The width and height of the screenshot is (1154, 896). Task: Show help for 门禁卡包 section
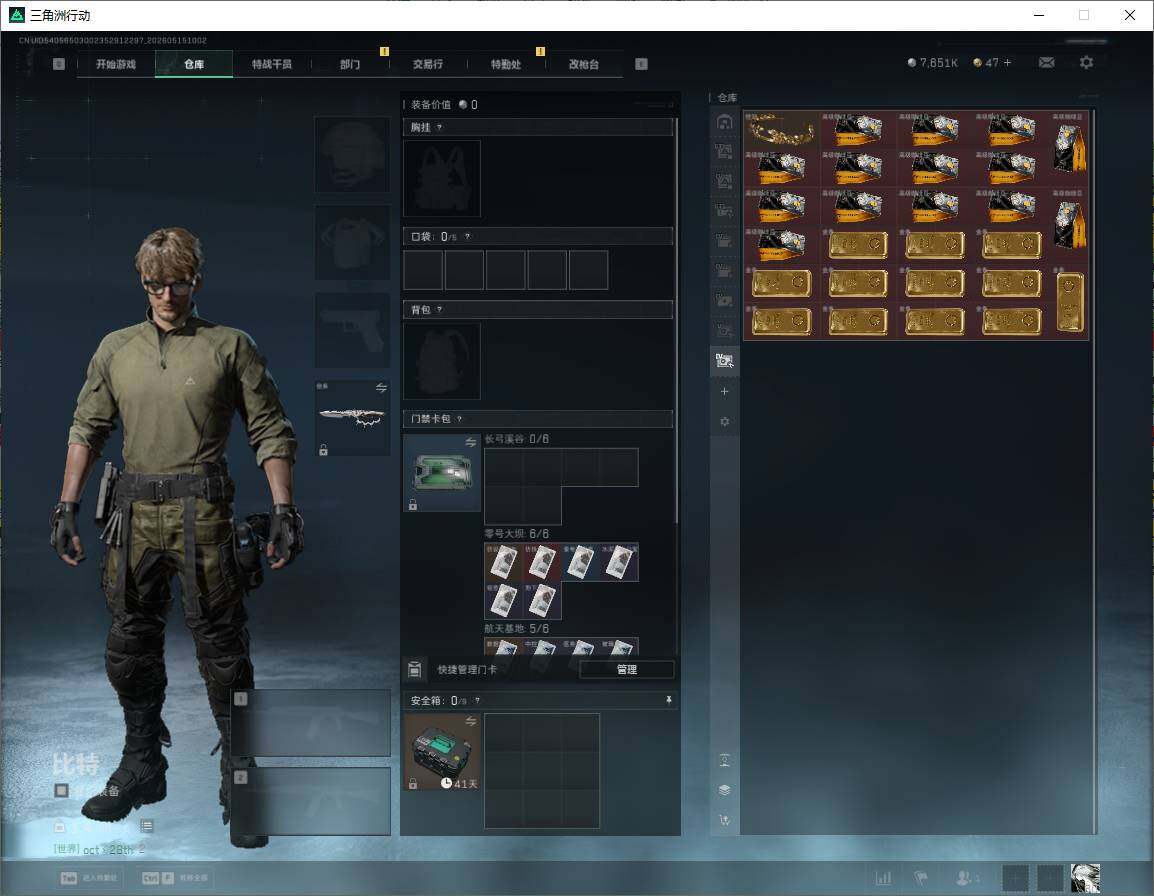point(459,419)
